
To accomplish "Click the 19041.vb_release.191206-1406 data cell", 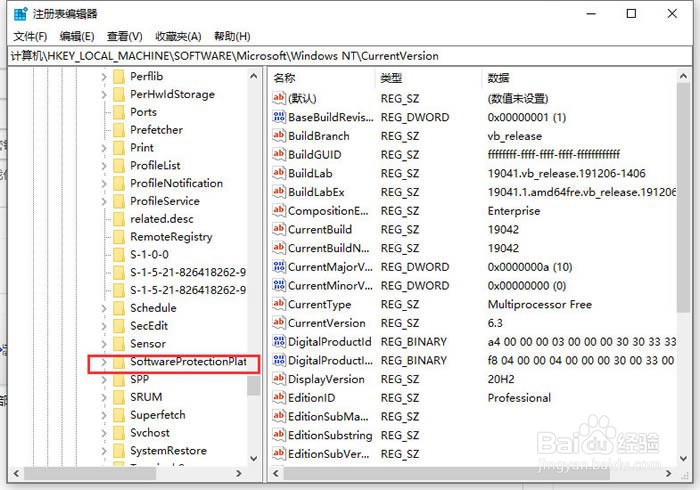I will pyautogui.click(x=567, y=173).
